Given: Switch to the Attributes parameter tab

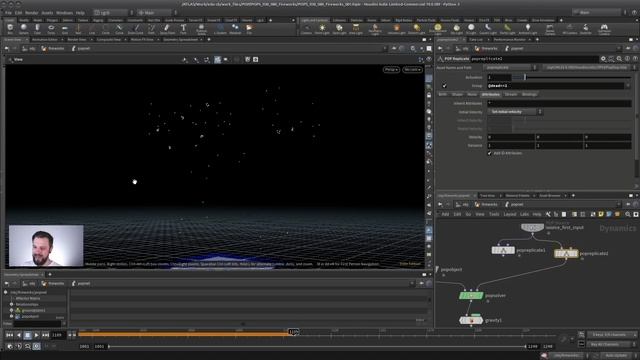Looking at the screenshot, I should (491, 94).
